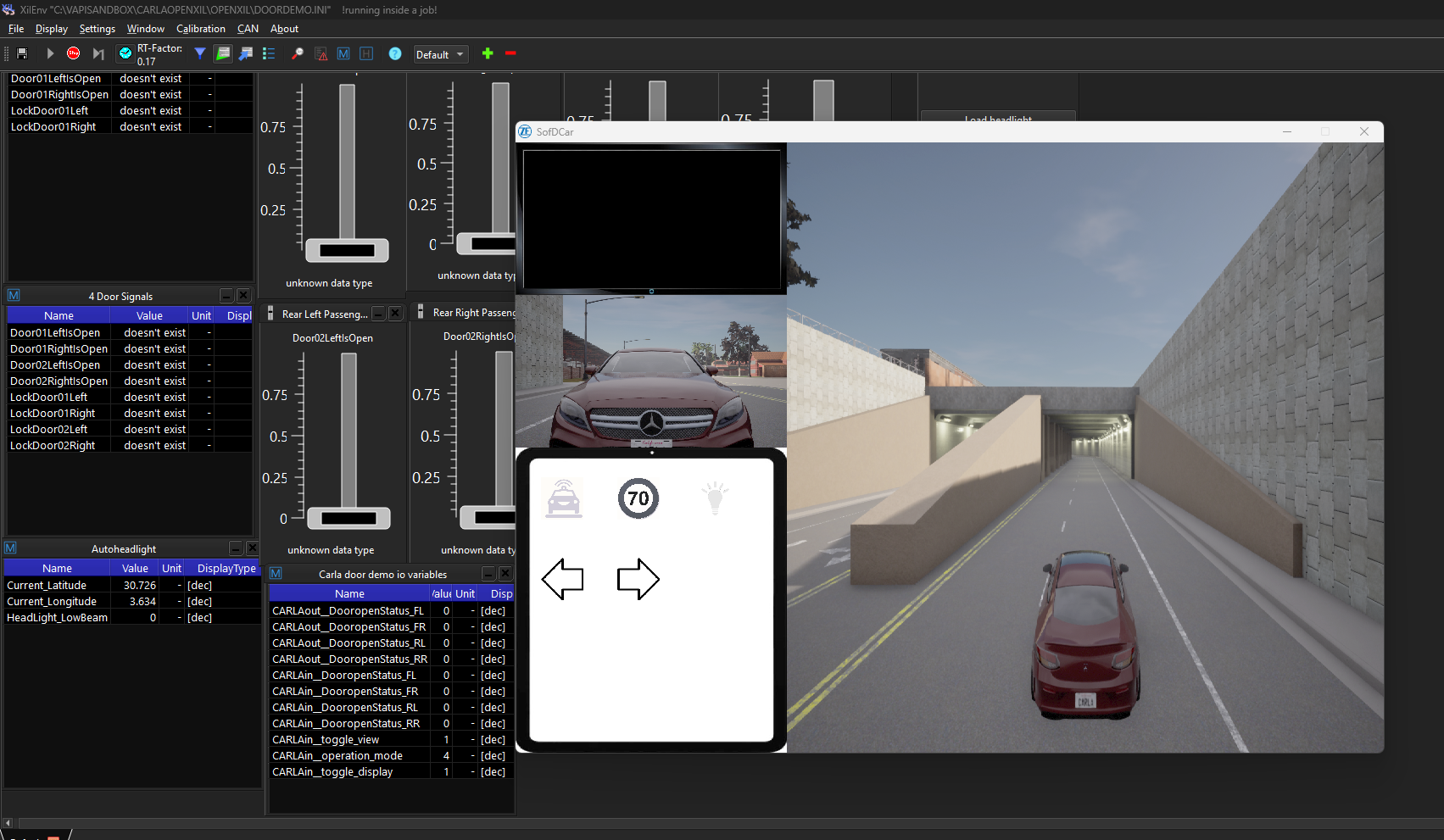
Task: Open the Calibration menu
Action: [200, 28]
